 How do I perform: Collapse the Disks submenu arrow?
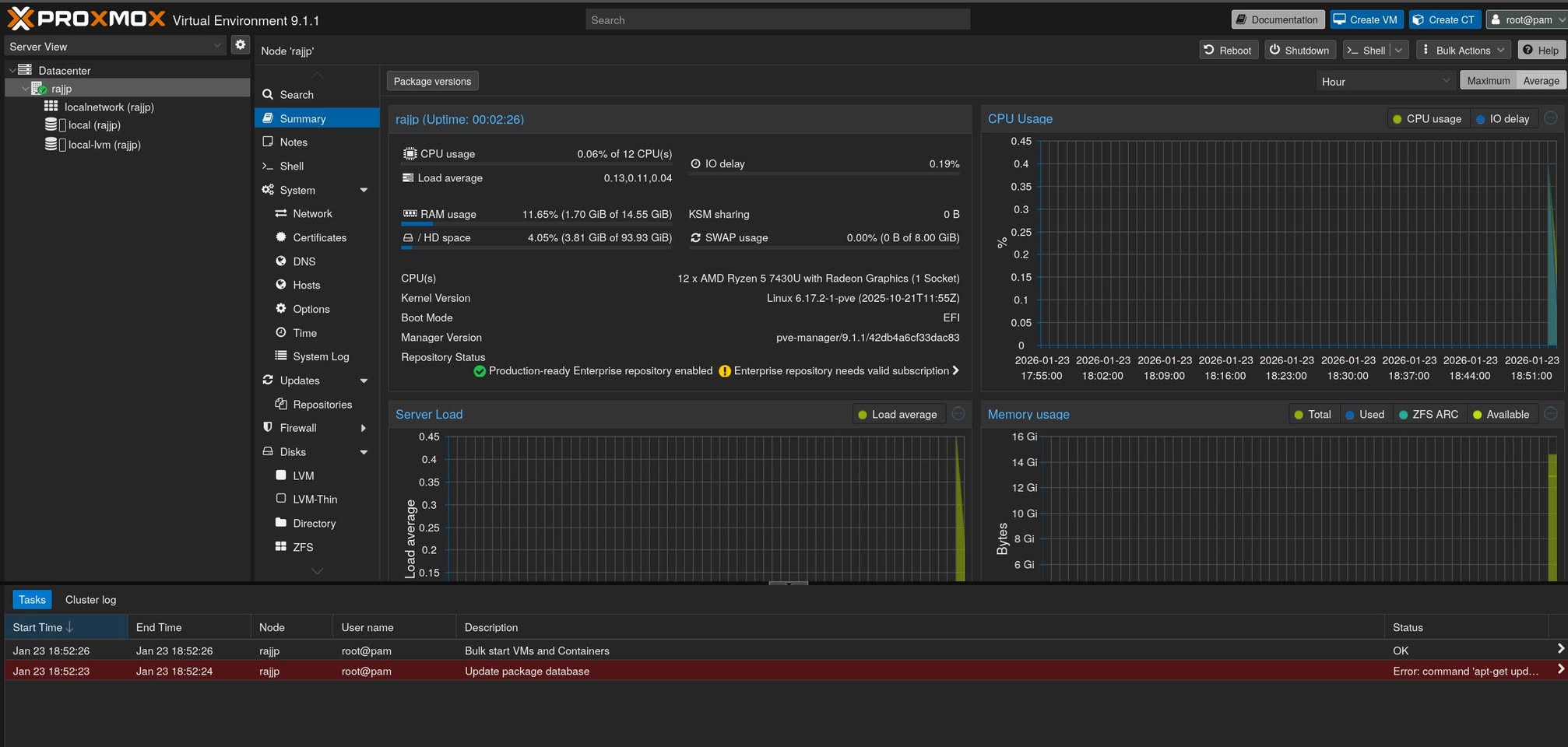click(364, 453)
